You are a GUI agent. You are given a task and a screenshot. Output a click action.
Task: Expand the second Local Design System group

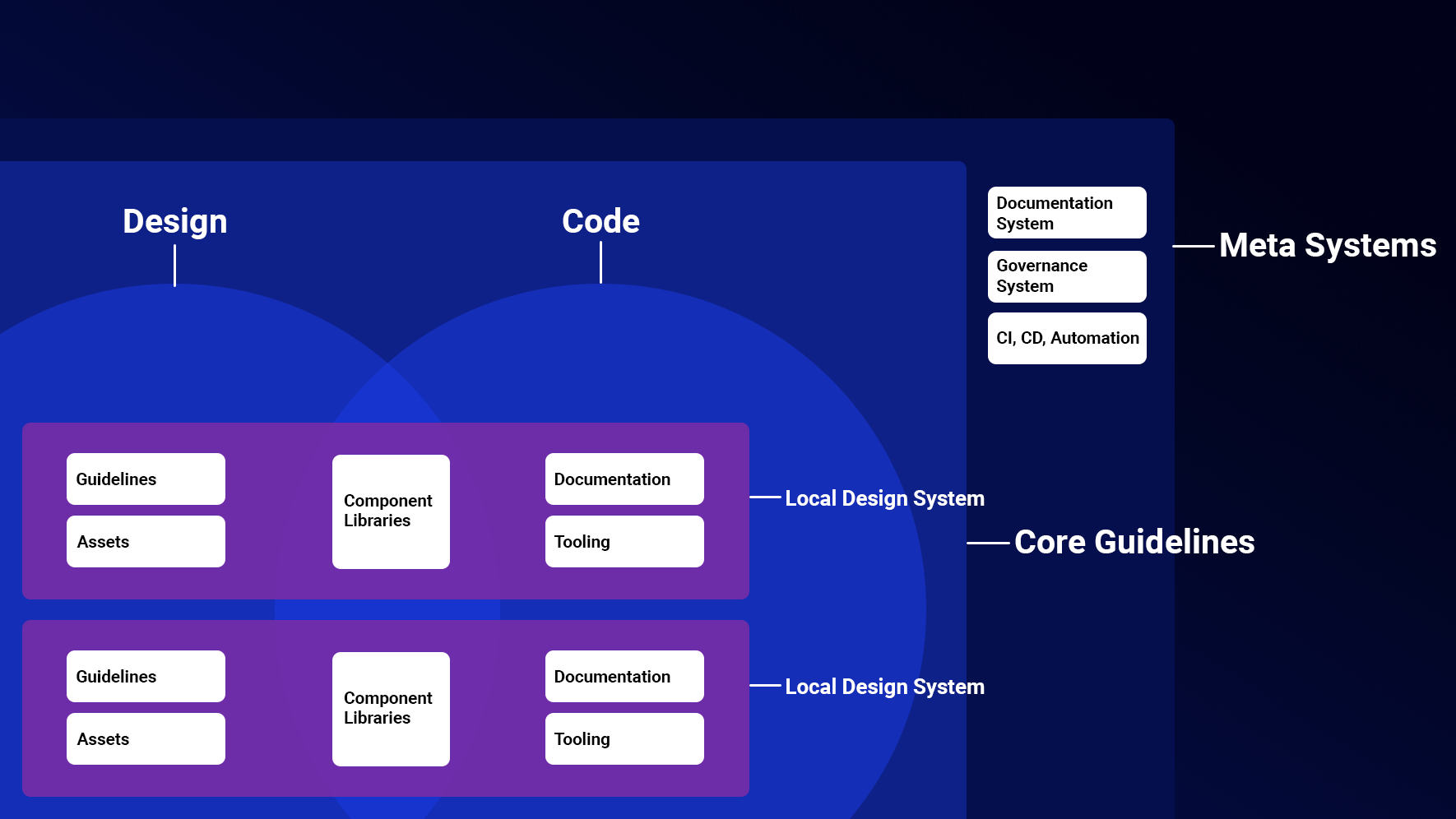tap(884, 687)
